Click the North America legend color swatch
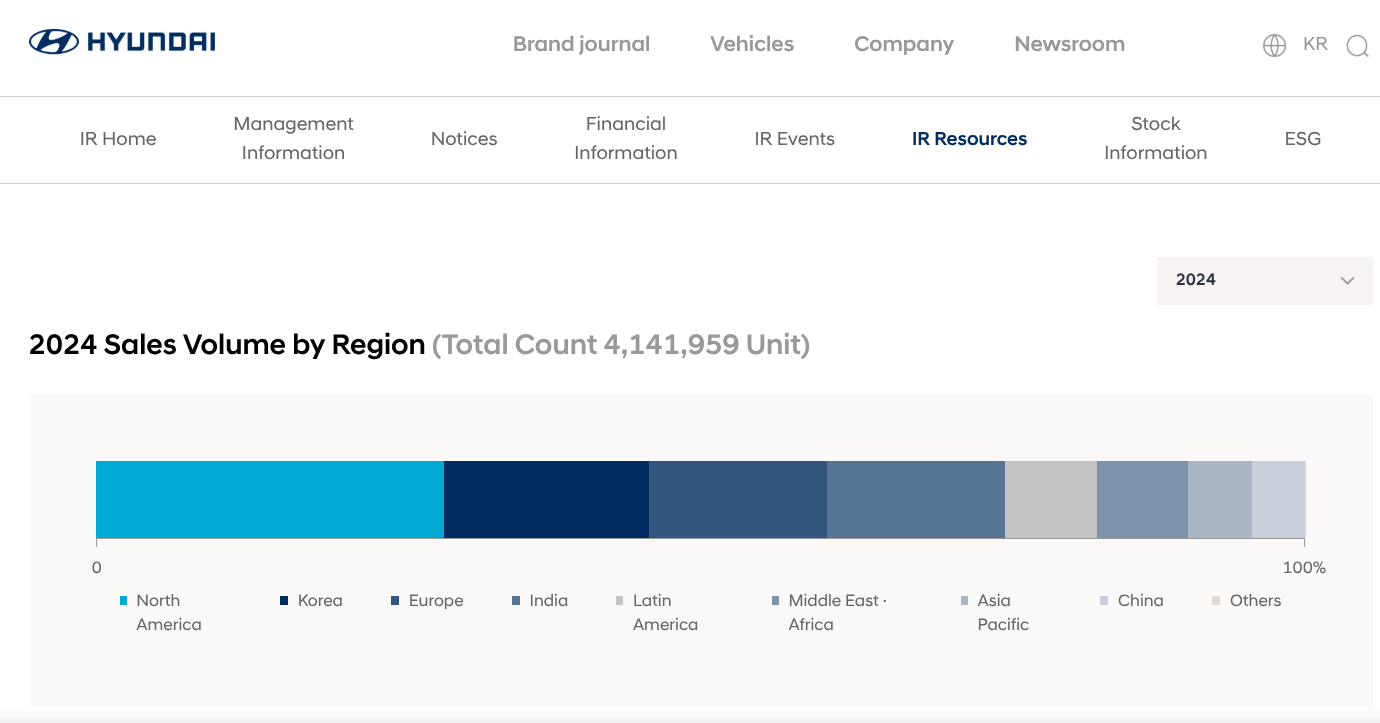The height and width of the screenshot is (723, 1380). (124, 601)
